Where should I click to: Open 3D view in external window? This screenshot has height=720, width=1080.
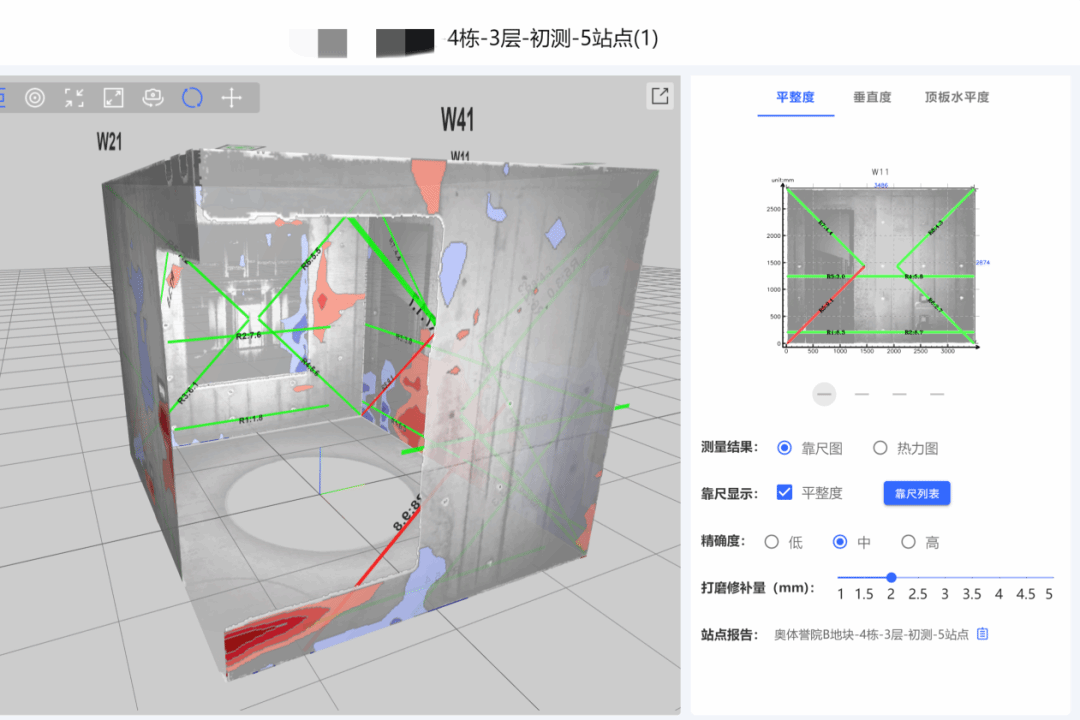660,96
